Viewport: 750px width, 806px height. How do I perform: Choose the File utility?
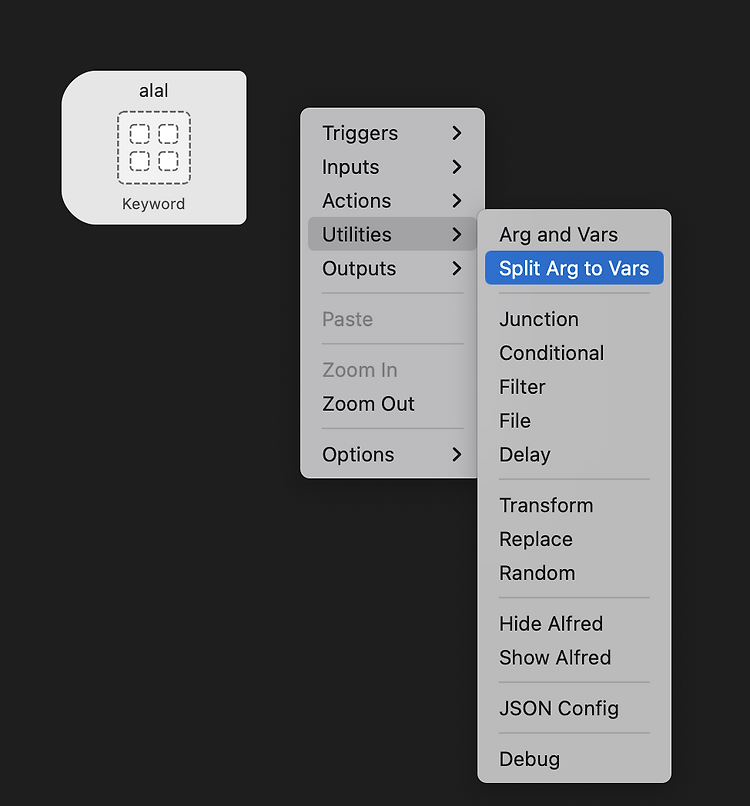tap(574, 420)
